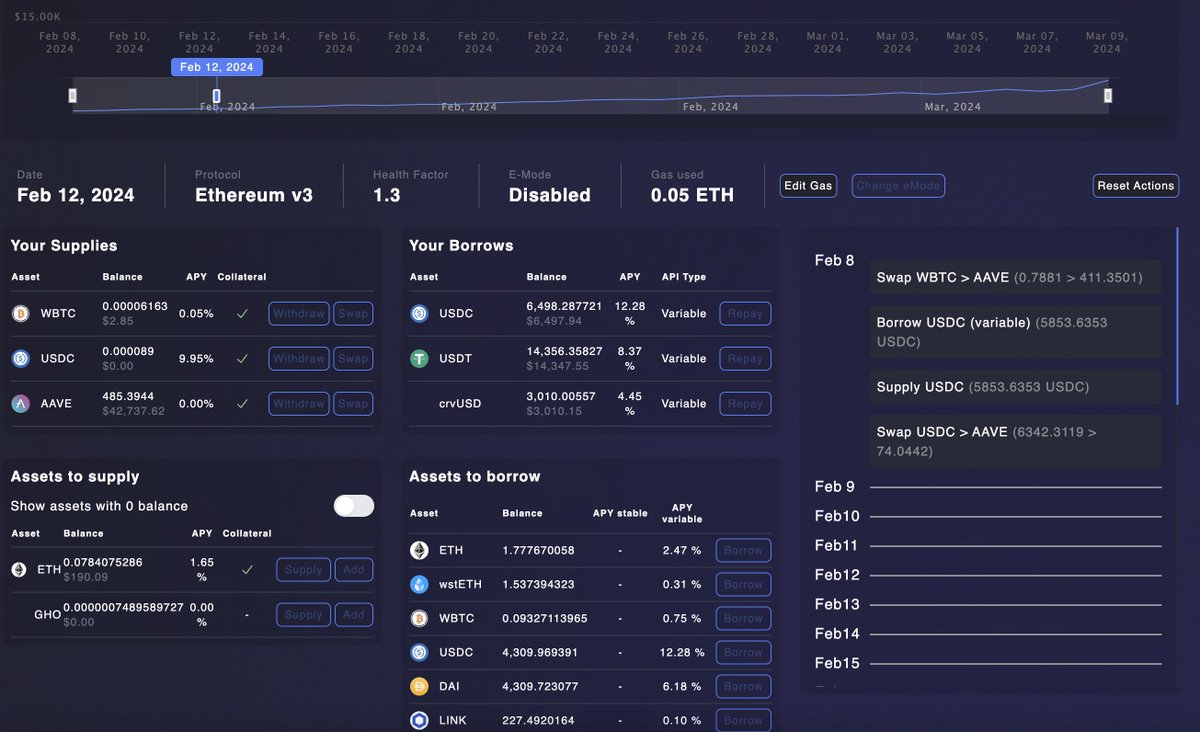
Task: Click the Health Factor value 1.3
Action: 387,195
